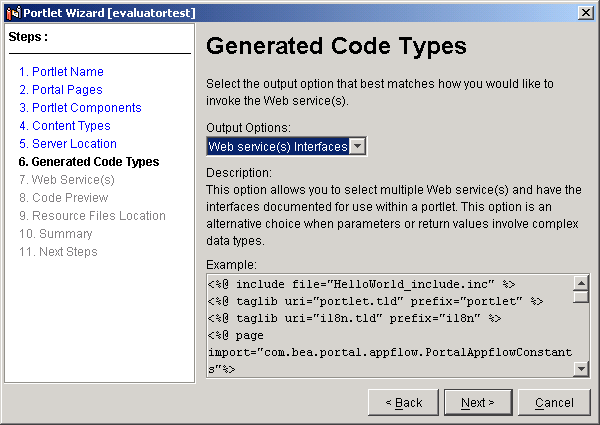Go to step 1 Portlet Name
Image resolution: width=600 pixels, height=425 pixels.
pyautogui.click(x=61, y=72)
